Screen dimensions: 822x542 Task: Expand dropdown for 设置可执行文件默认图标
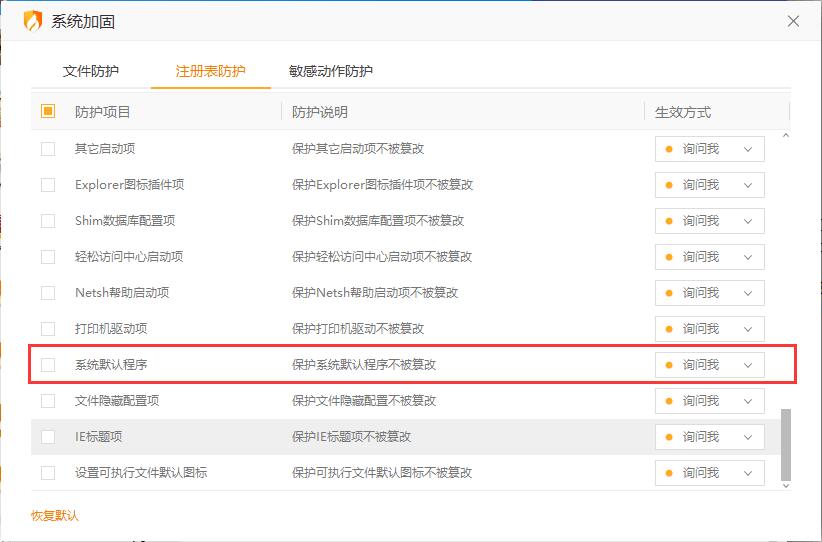(709, 473)
